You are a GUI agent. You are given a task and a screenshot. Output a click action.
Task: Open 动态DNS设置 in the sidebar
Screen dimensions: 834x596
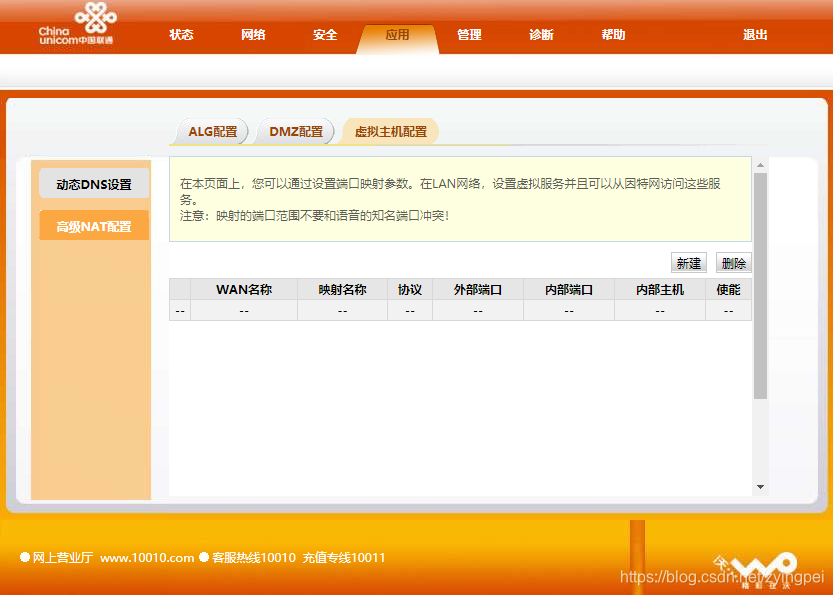[94, 184]
